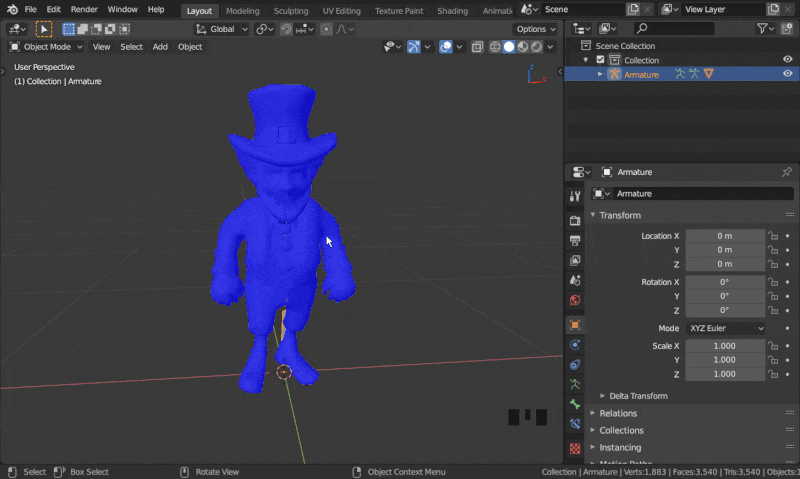The width and height of the screenshot is (800, 479).
Task: Click the navigation axis gizmo in viewport
Action: coord(536,74)
